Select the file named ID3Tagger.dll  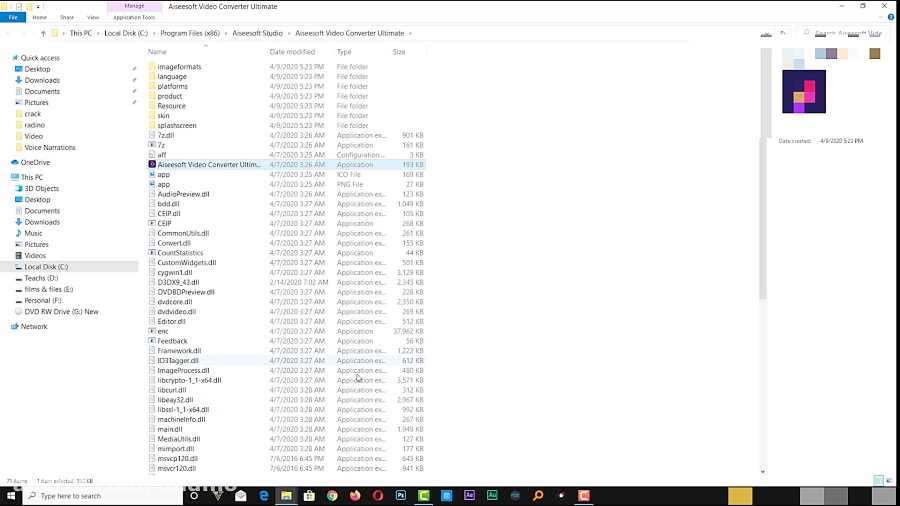178,361
